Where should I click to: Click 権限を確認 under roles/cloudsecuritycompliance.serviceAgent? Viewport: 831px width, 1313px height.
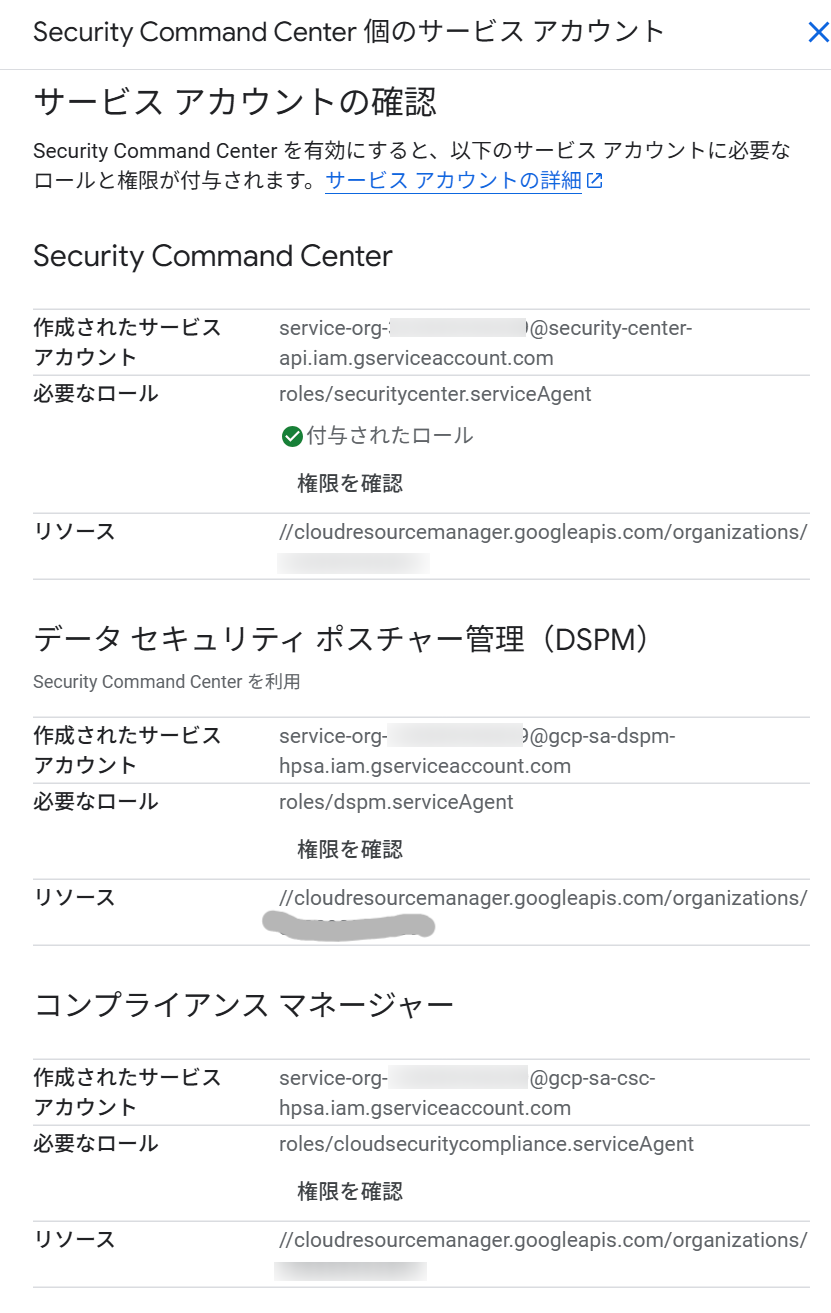point(350,1192)
